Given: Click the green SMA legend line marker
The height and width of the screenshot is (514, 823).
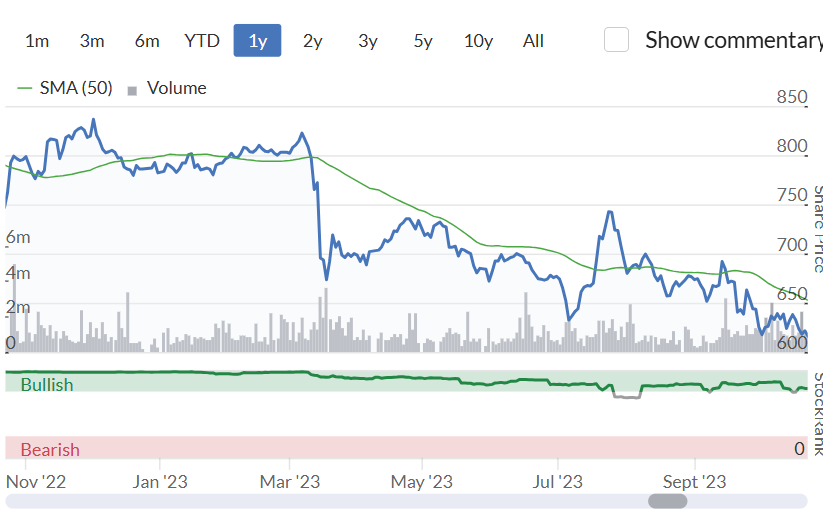Looking at the screenshot, I should [25, 88].
